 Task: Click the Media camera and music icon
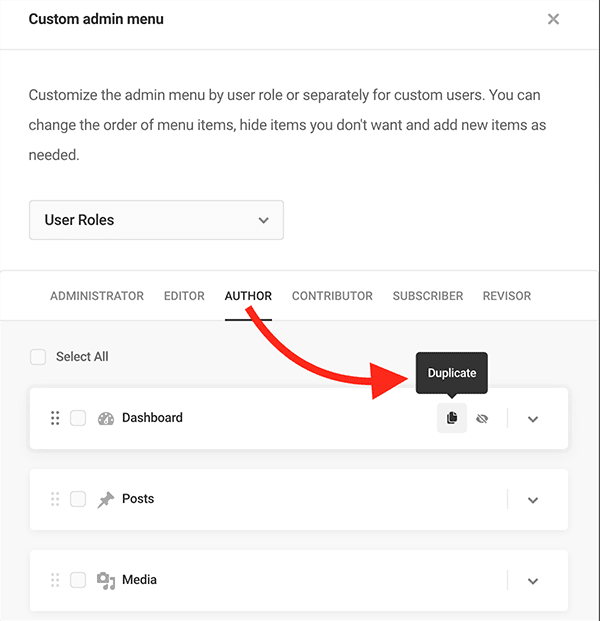[x=106, y=581]
